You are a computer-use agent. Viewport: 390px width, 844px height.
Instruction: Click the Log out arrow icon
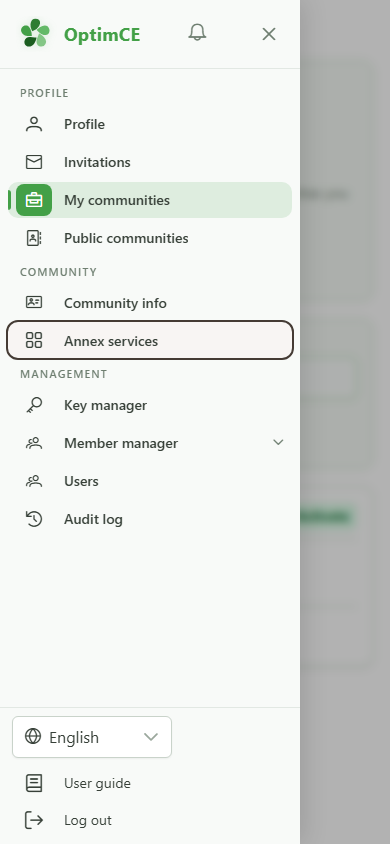point(34,820)
